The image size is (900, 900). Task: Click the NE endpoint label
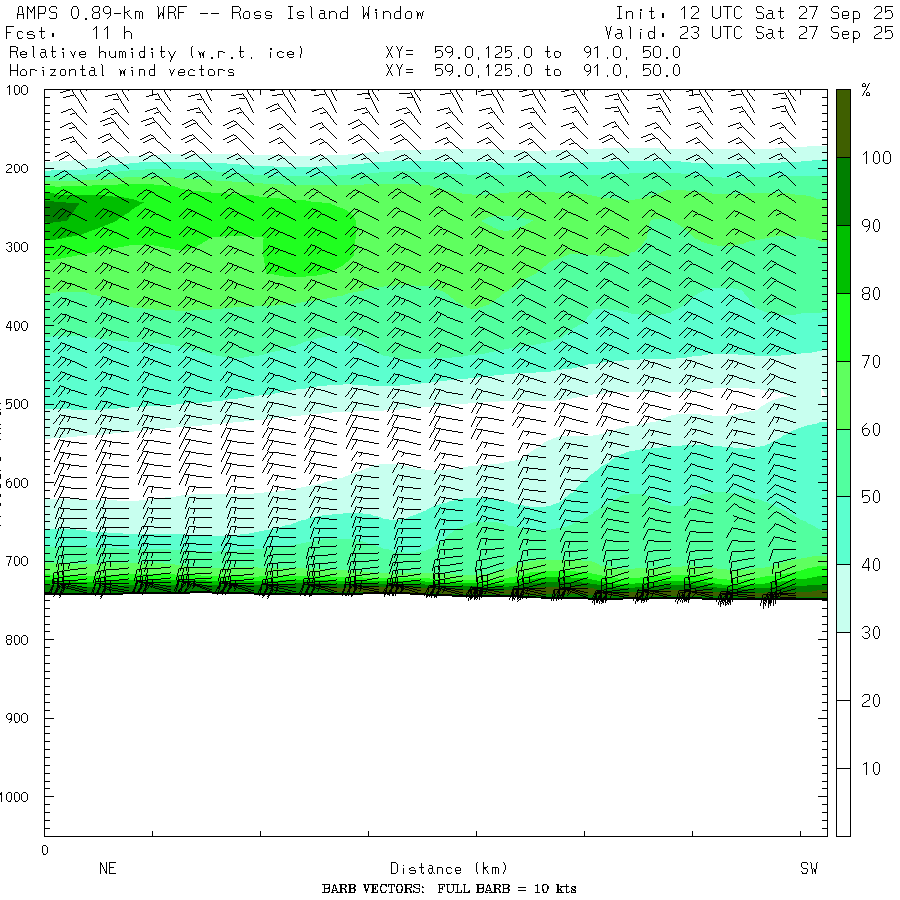coord(108,868)
